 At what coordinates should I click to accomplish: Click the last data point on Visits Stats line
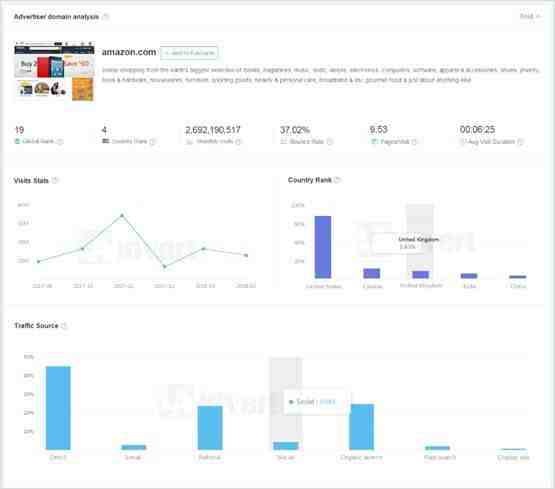[246, 255]
